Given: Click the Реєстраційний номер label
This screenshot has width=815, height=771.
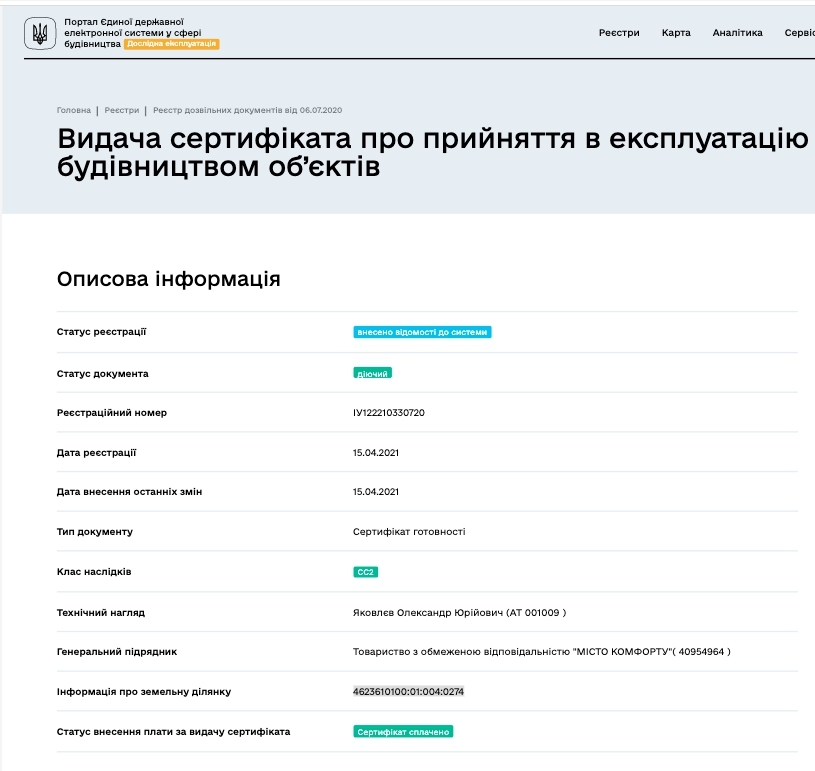Looking at the screenshot, I should click(x=112, y=413).
